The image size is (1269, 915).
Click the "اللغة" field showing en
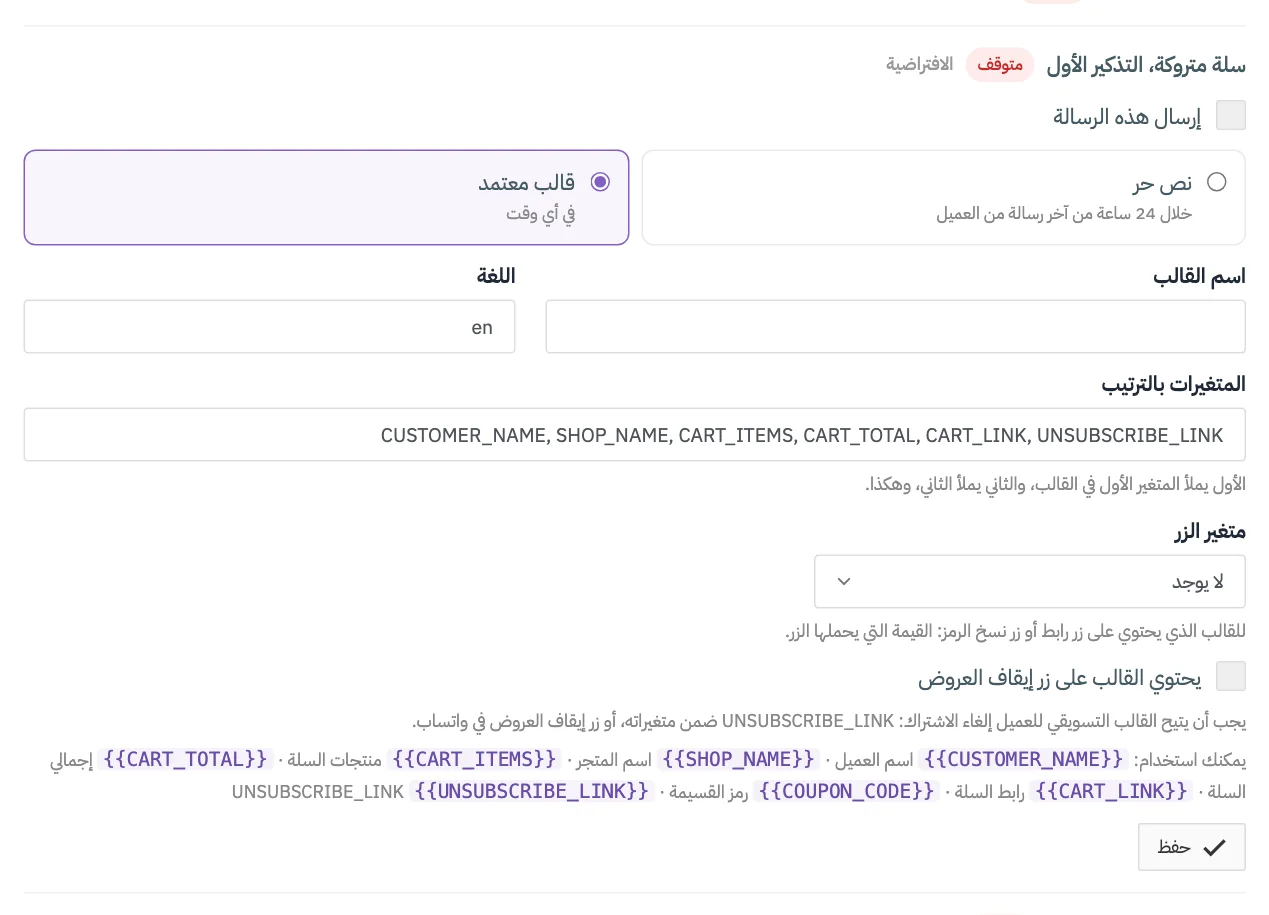tap(269, 327)
